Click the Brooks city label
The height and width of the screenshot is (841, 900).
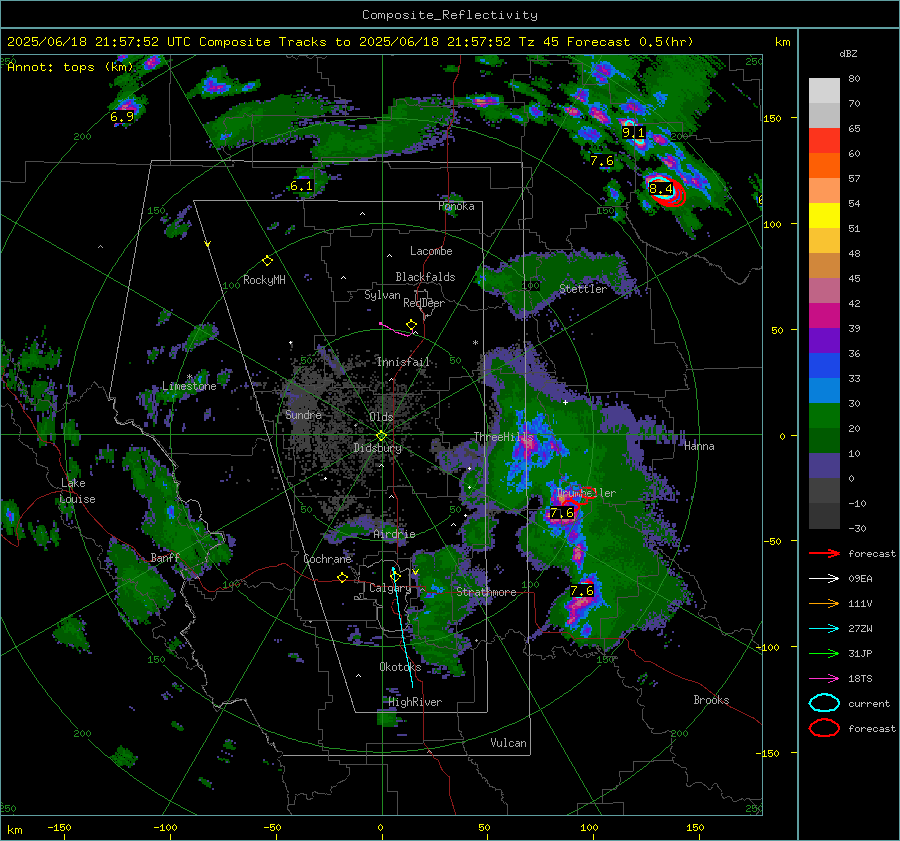[711, 700]
